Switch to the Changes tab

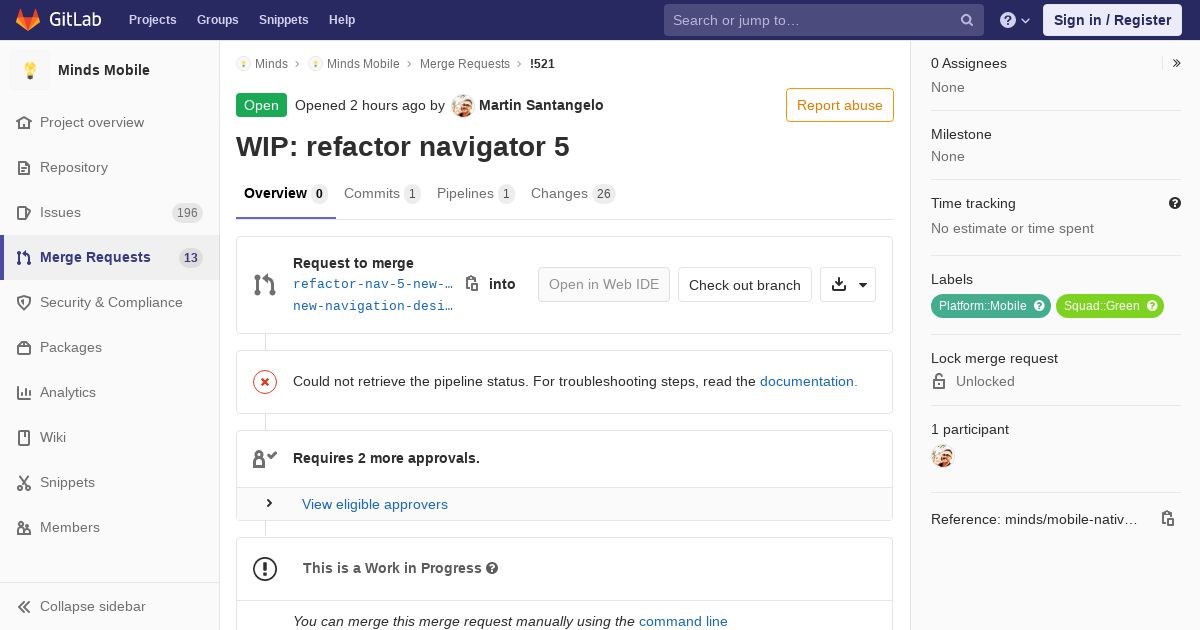573,193
